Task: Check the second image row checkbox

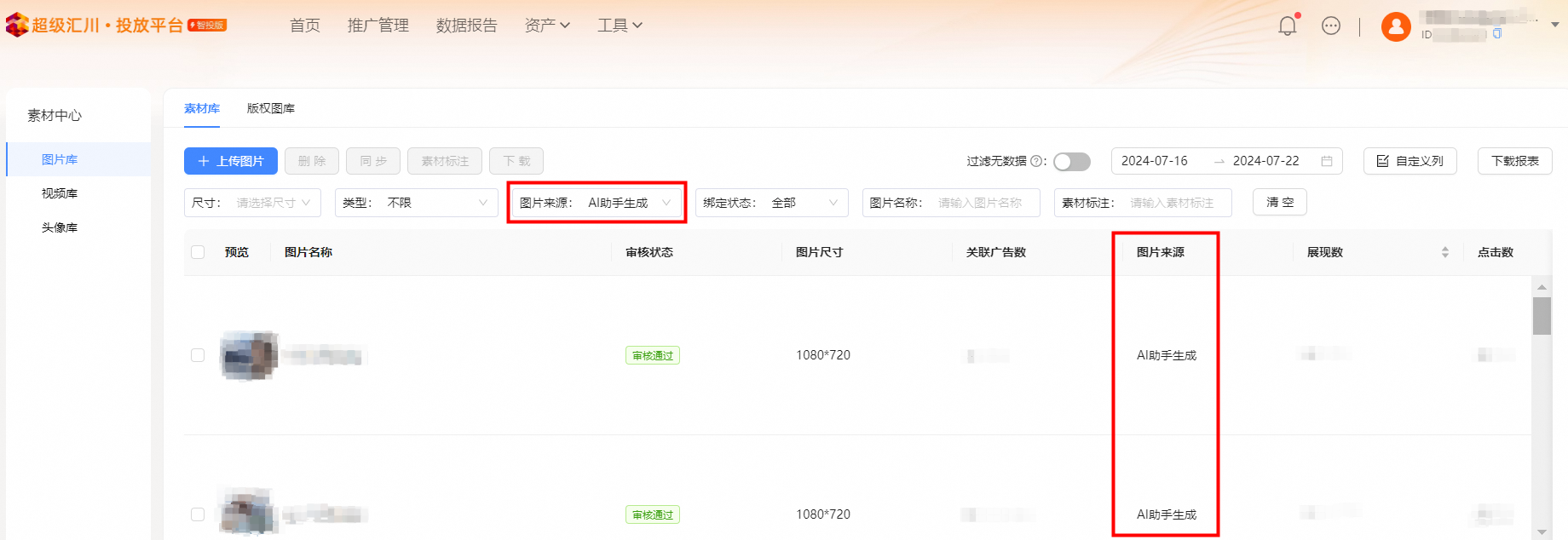Action: [x=198, y=514]
